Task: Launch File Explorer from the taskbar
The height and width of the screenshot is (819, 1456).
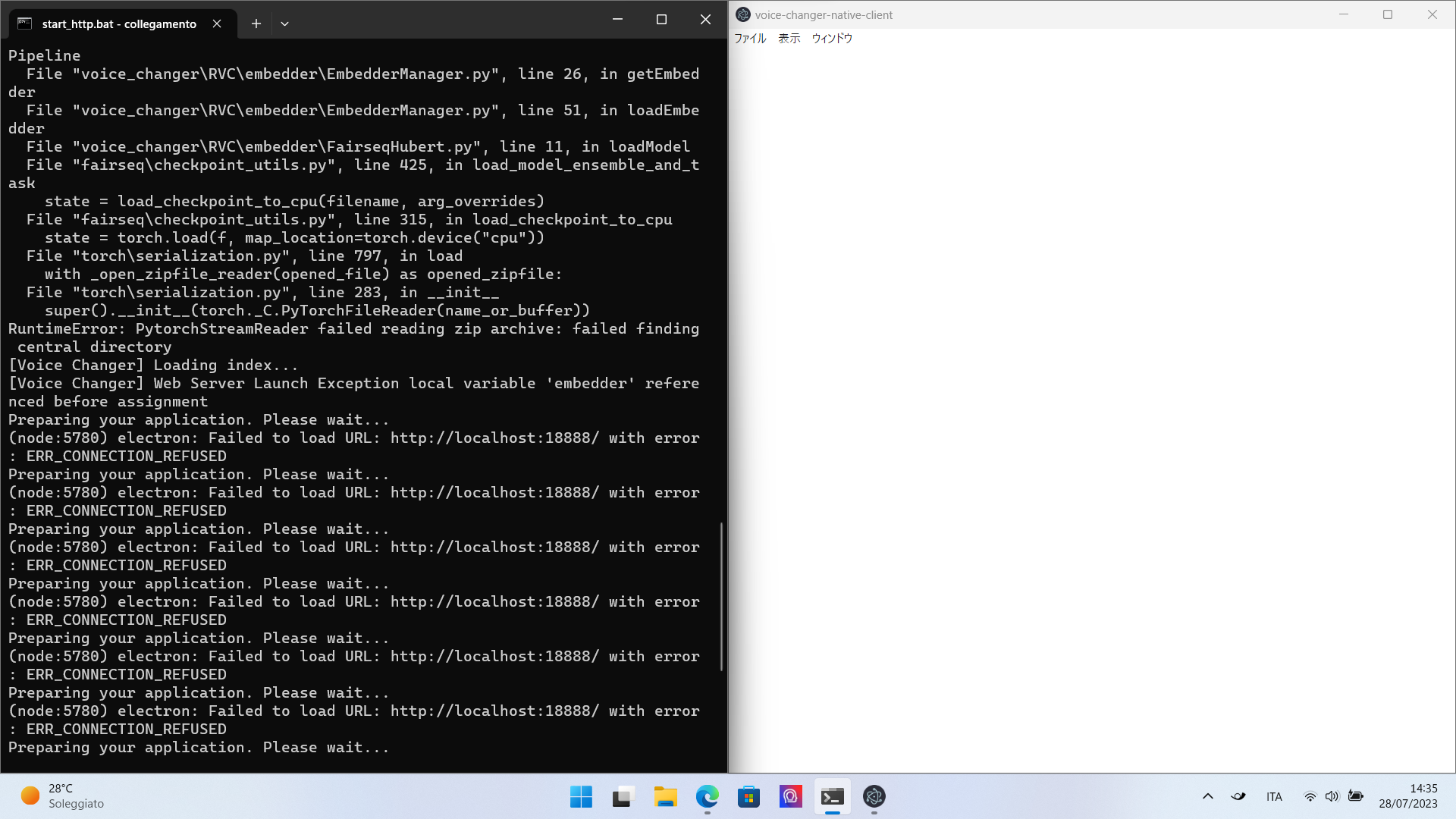Action: coord(666,797)
